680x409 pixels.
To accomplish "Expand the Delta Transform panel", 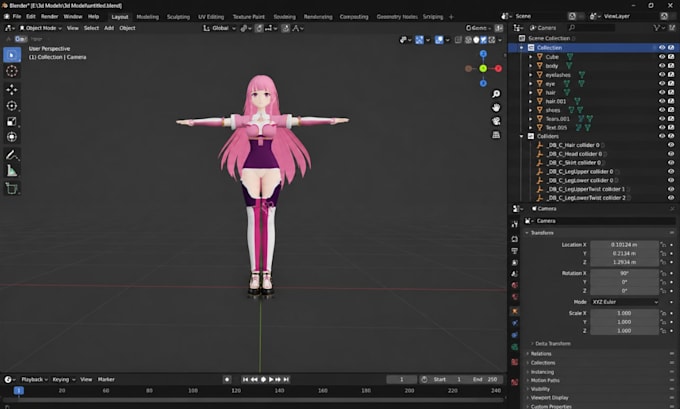I will pyautogui.click(x=532, y=344).
